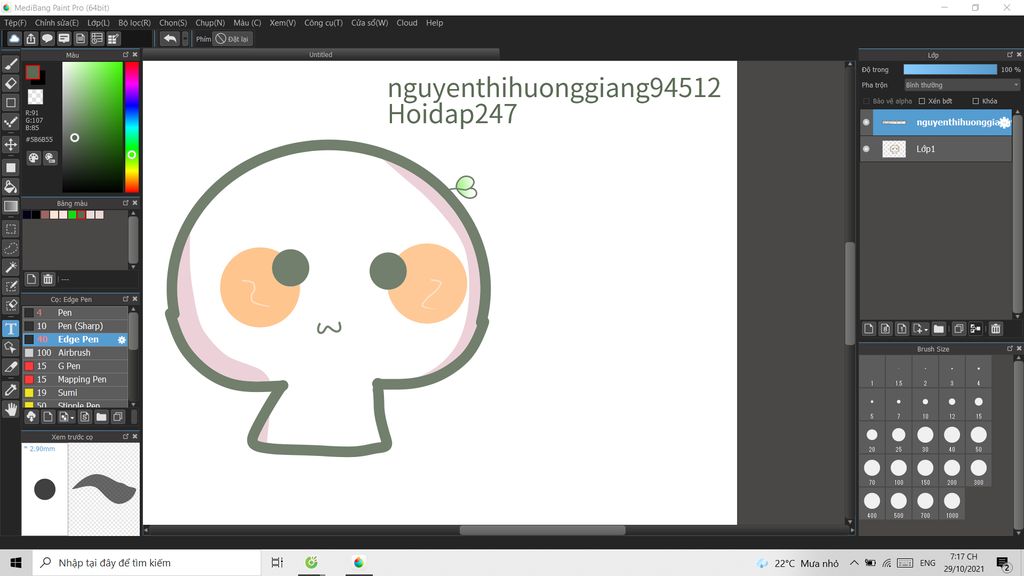The width and height of the screenshot is (1024, 576).
Task: Toggle the Xén bớt clipping checkbox
Action: (921, 101)
